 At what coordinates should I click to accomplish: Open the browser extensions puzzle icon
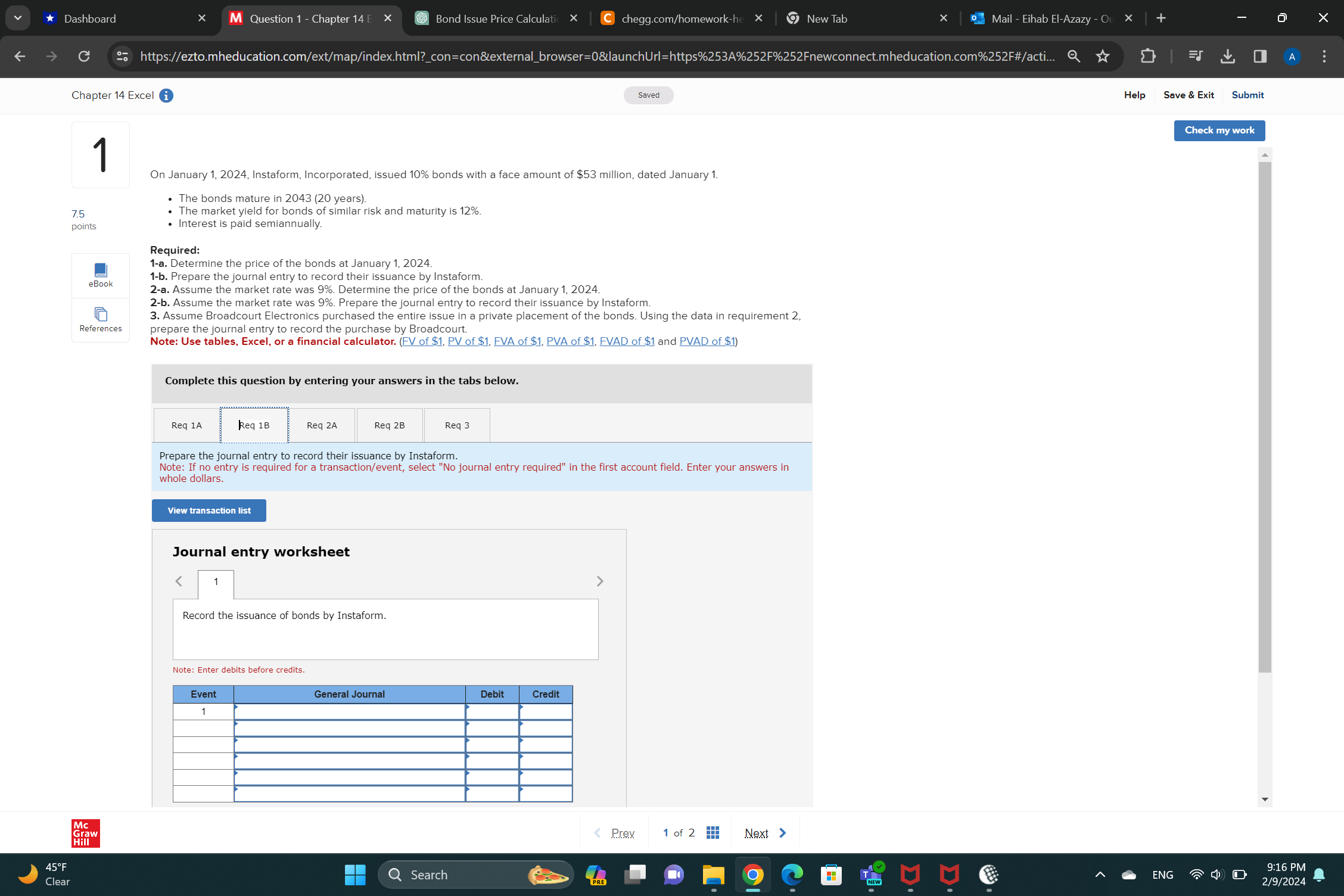click(1147, 56)
